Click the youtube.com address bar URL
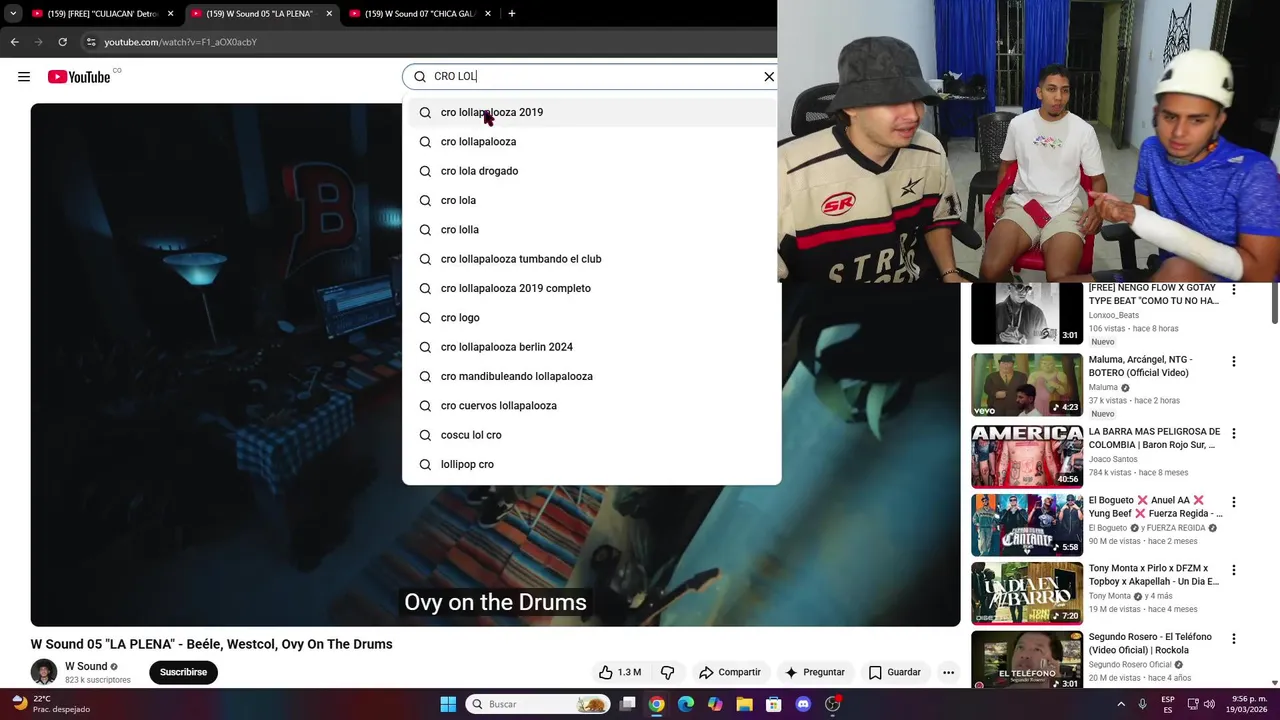Screen dimensions: 1280x720 181,42
